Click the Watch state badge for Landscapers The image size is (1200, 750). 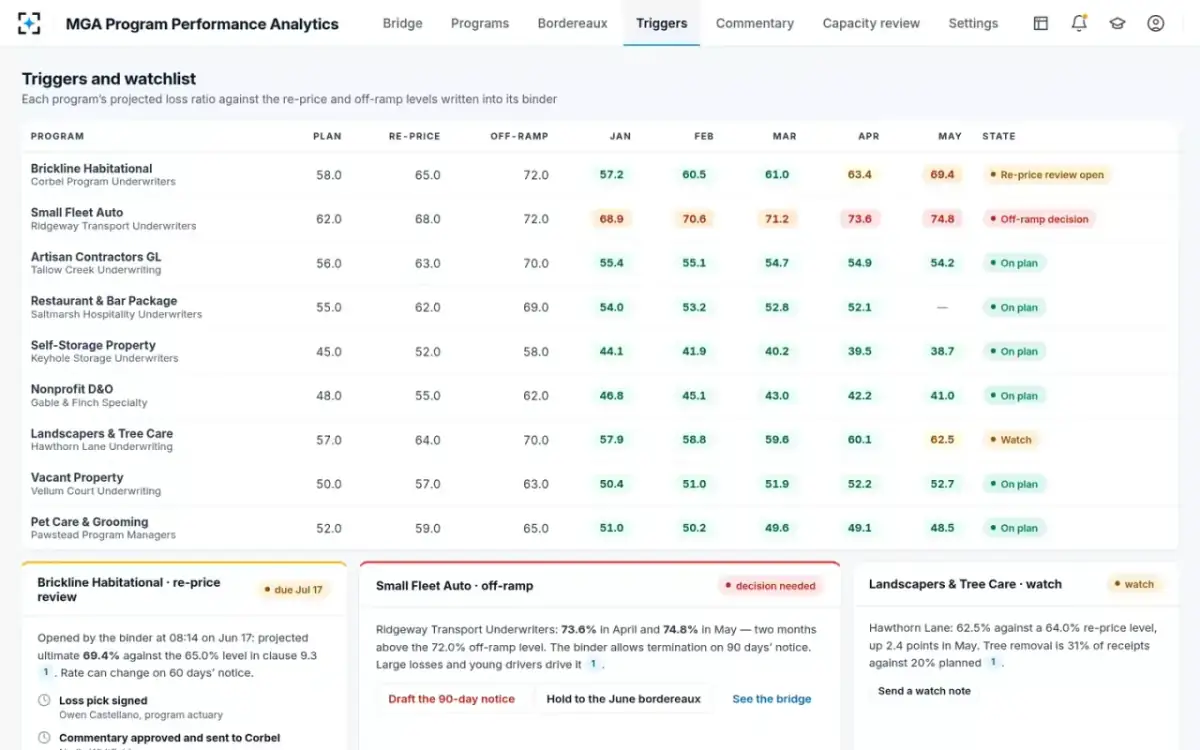(1011, 440)
